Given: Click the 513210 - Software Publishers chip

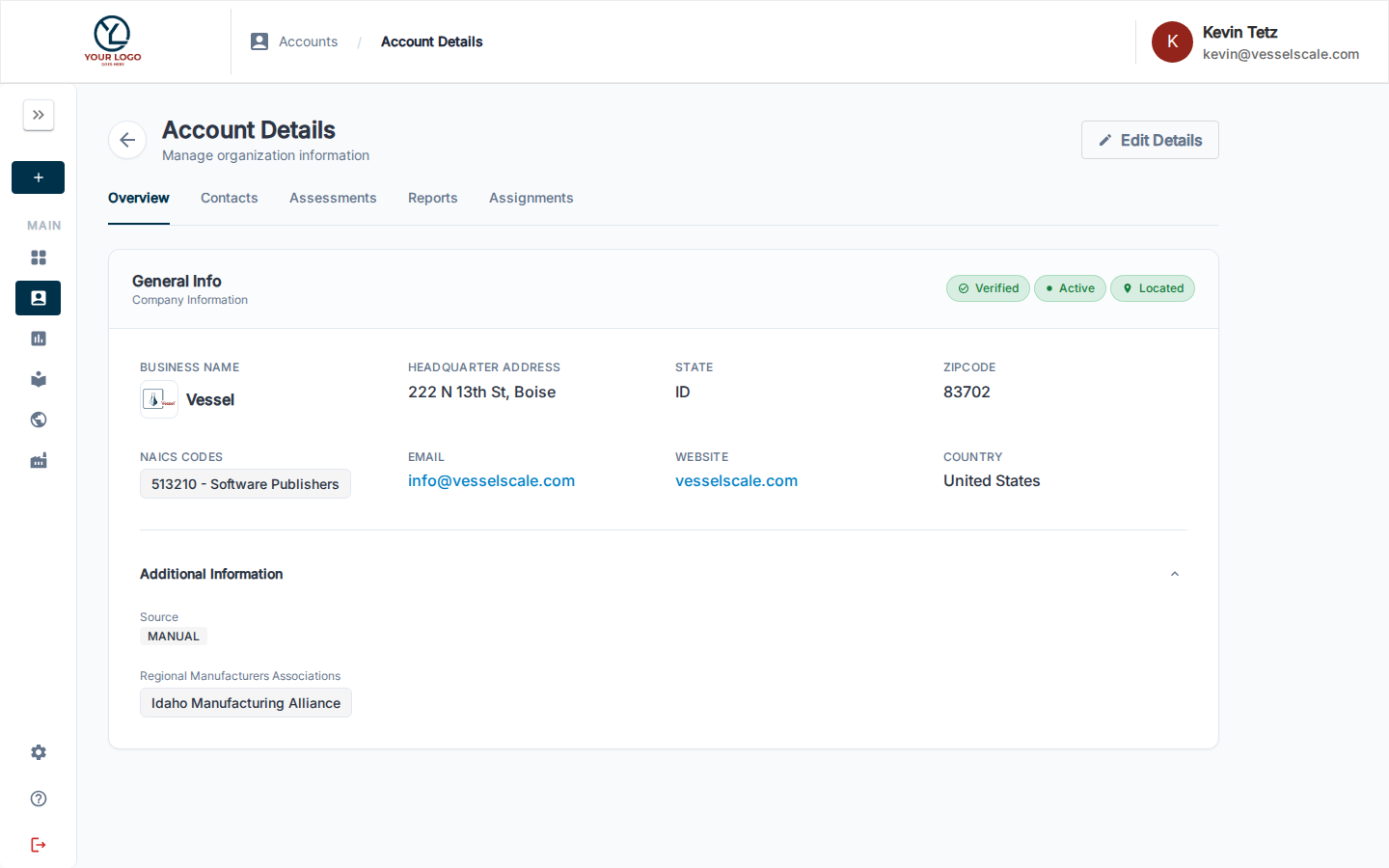Looking at the screenshot, I should 245,484.
